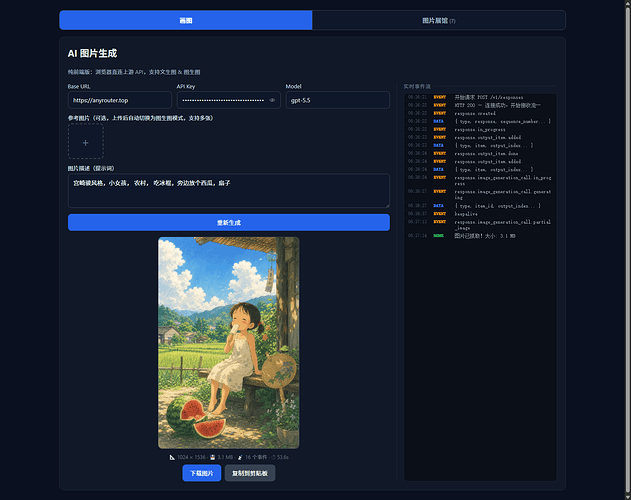Click the 'item_id' DATA log entry
The image size is (631, 500).
[480, 206]
